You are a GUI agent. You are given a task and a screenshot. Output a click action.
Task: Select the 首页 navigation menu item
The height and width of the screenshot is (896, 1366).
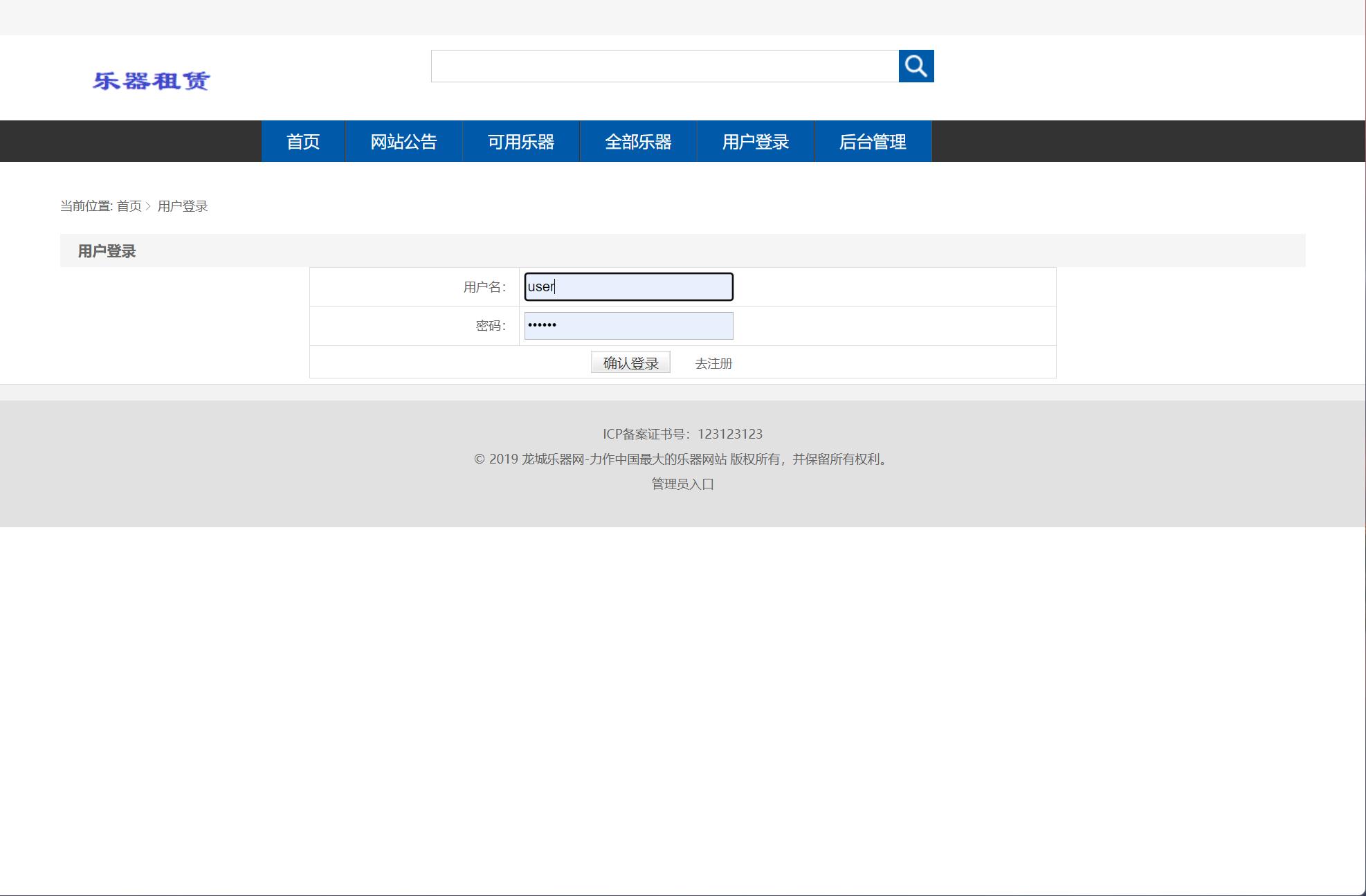click(302, 141)
